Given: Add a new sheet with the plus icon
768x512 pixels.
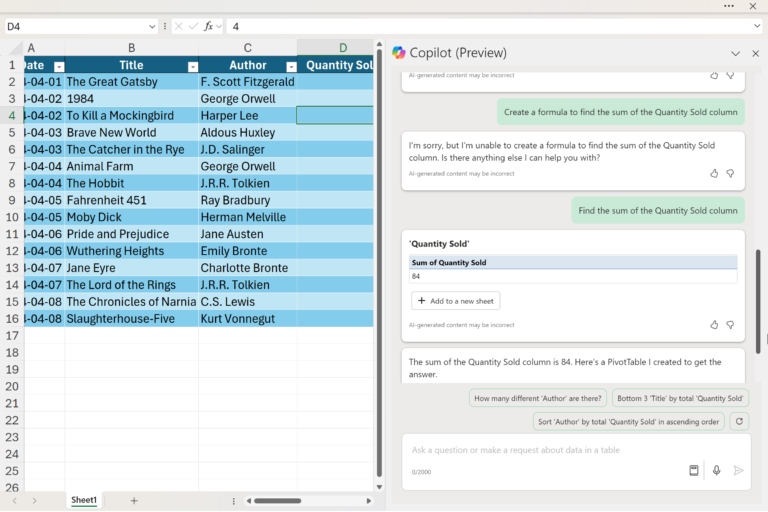Looking at the screenshot, I should tap(134, 500).
